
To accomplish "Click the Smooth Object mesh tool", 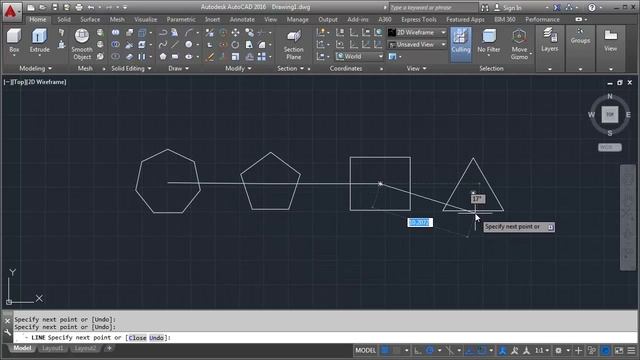I will click(x=82, y=44).
